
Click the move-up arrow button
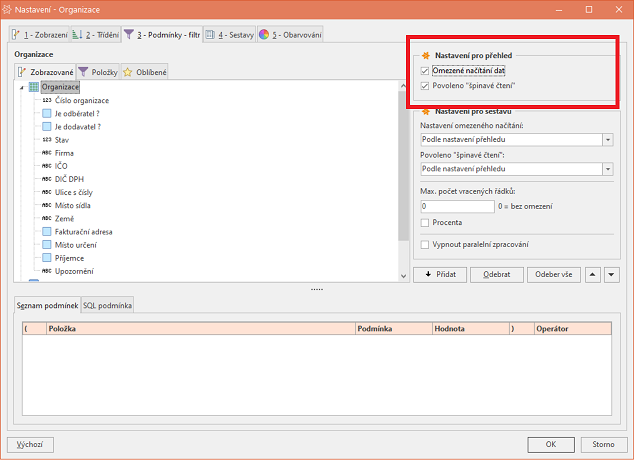click(592, 274)
